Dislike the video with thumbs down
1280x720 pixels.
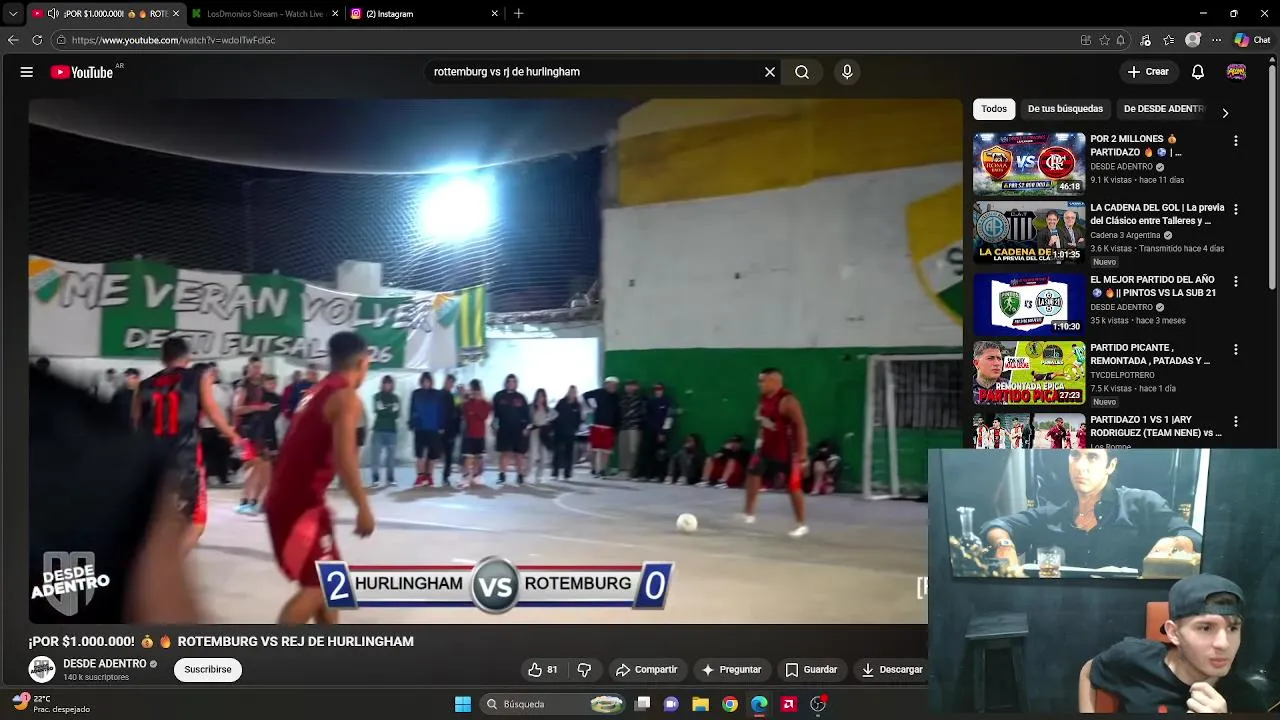(585, 670)
